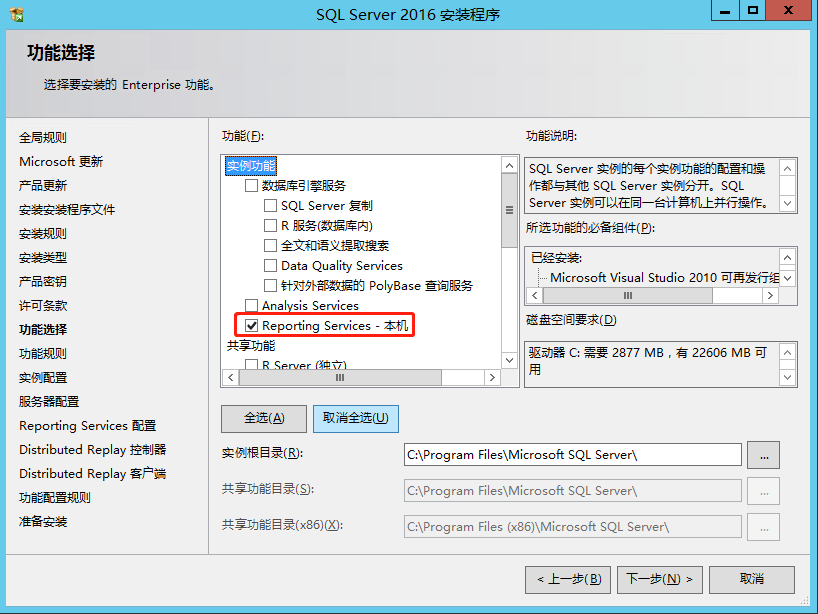Click the SQL Server setup title bar icon
This screenshot has width=818, height=614.
[x=17, y=14]
